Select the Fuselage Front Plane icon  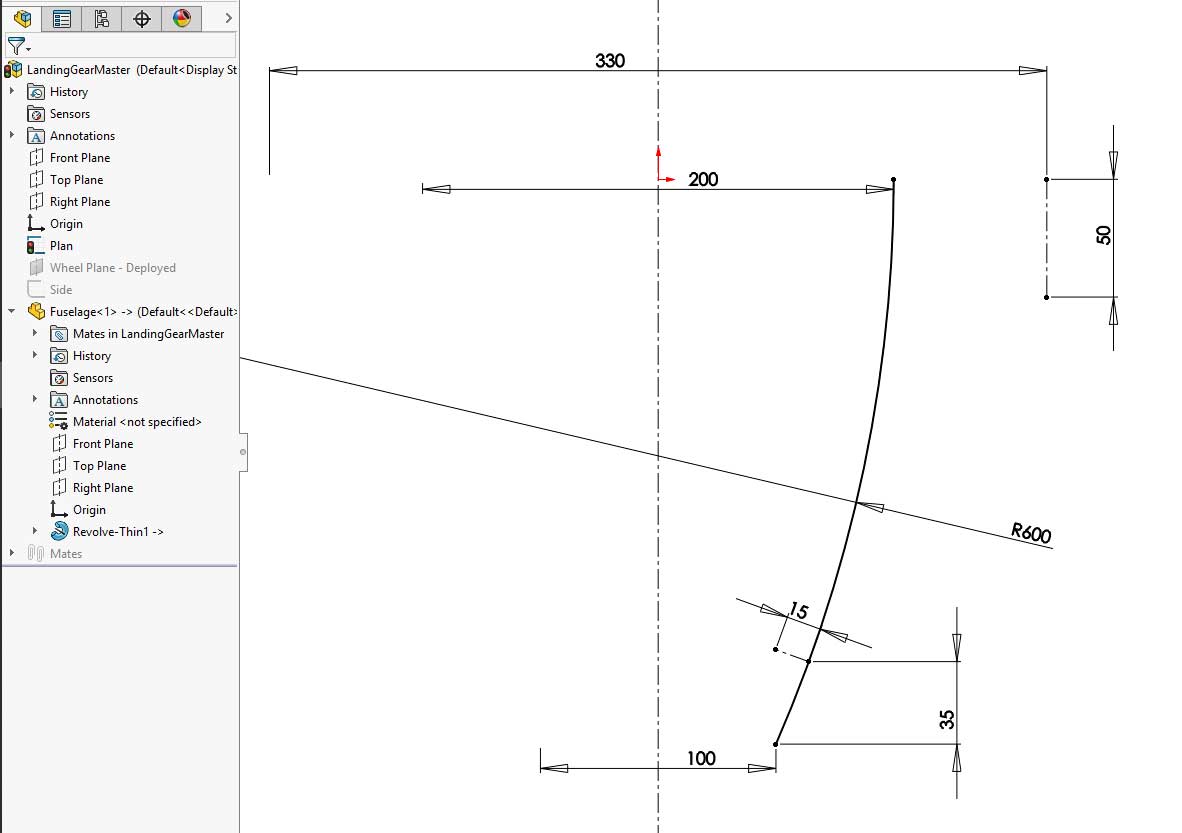[59, 443]
